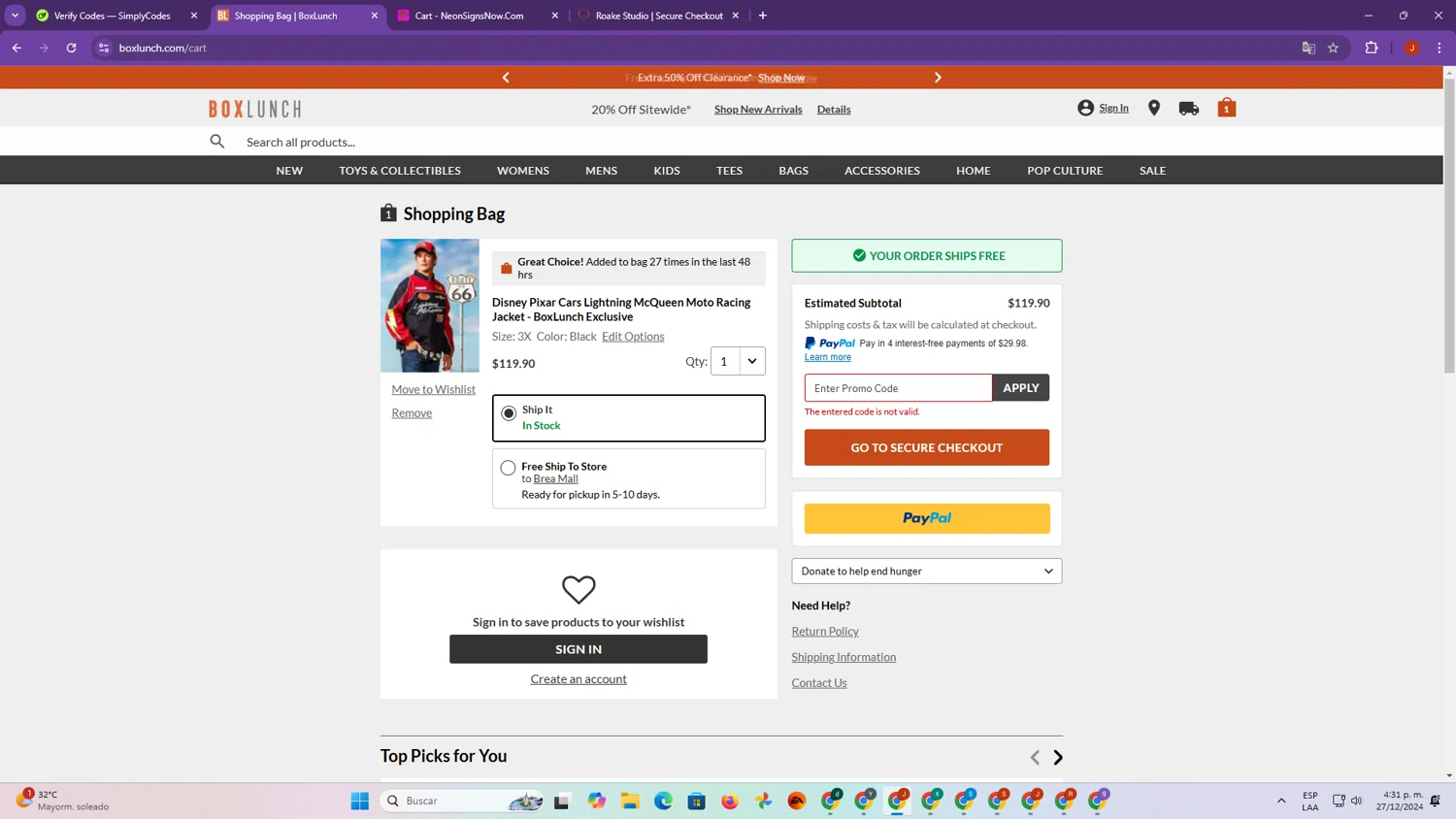This screenshot has height=819, width=1456.
Task: Click Move to Wishlist link
Action: 434,389
